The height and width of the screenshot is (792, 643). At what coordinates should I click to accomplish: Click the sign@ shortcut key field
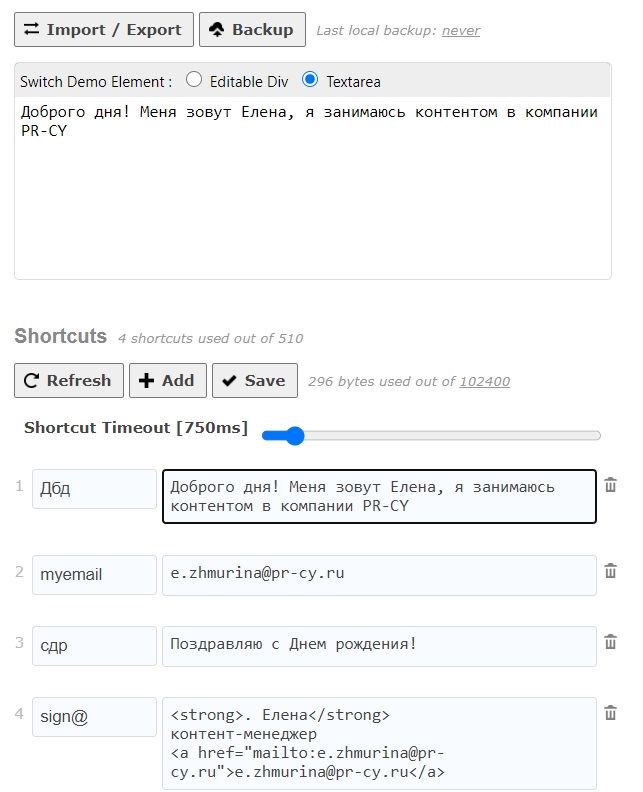tap(94, 717)
